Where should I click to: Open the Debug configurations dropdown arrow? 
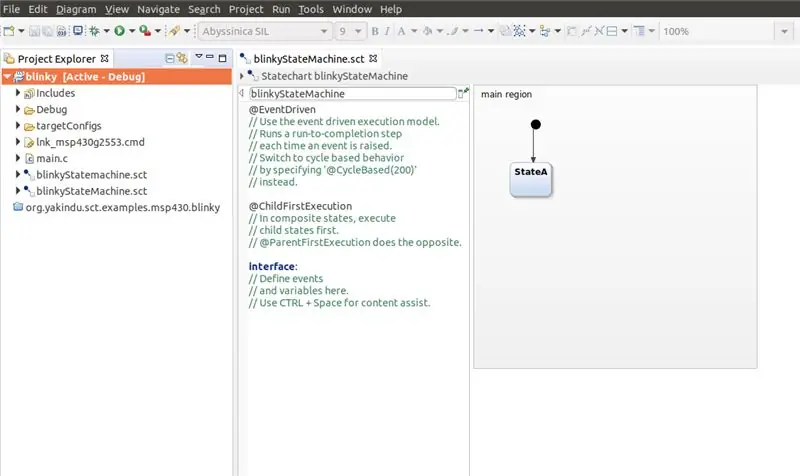point(107,31)
